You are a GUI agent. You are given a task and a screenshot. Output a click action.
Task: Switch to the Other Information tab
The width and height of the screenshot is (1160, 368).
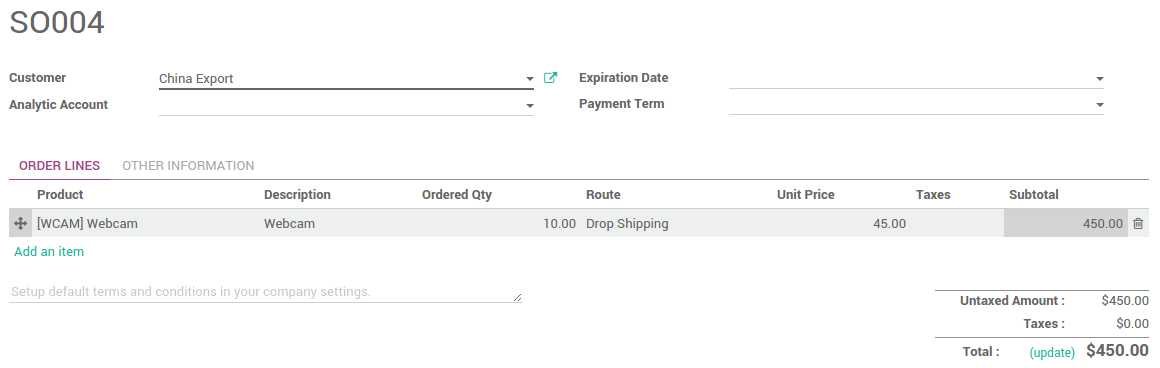[188, 166]
